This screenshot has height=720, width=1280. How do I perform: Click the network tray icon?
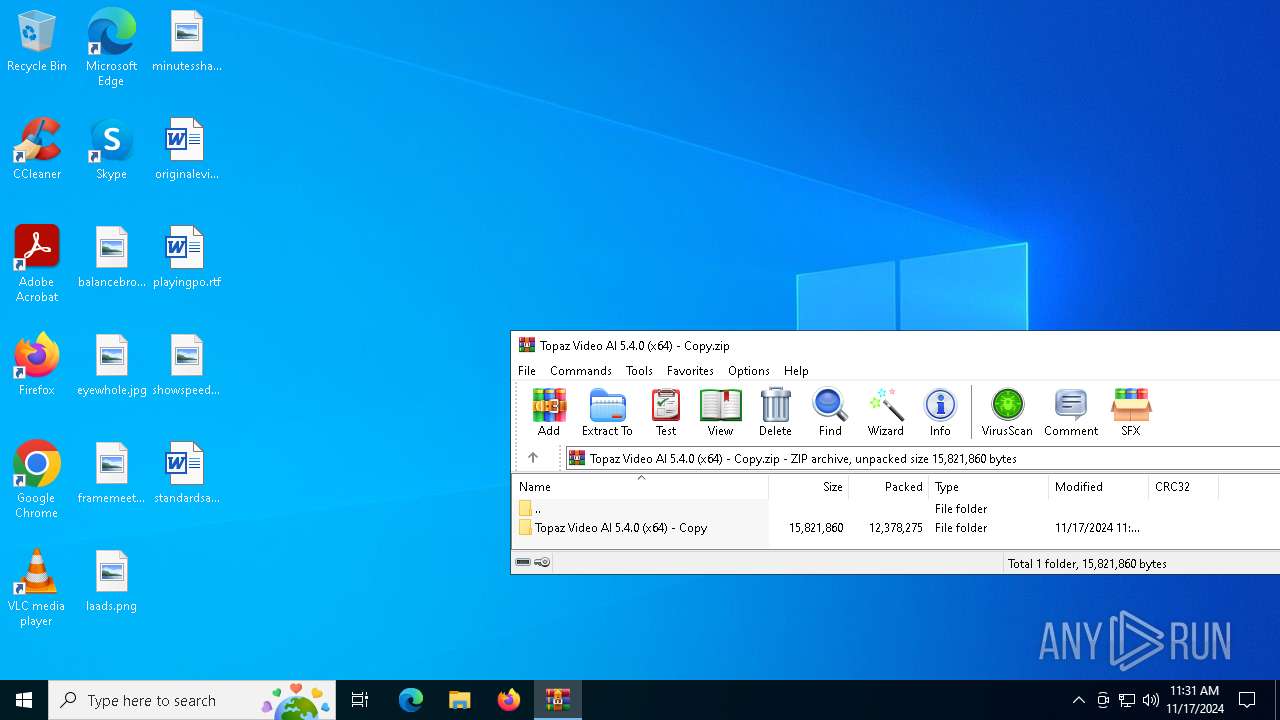1127,700
